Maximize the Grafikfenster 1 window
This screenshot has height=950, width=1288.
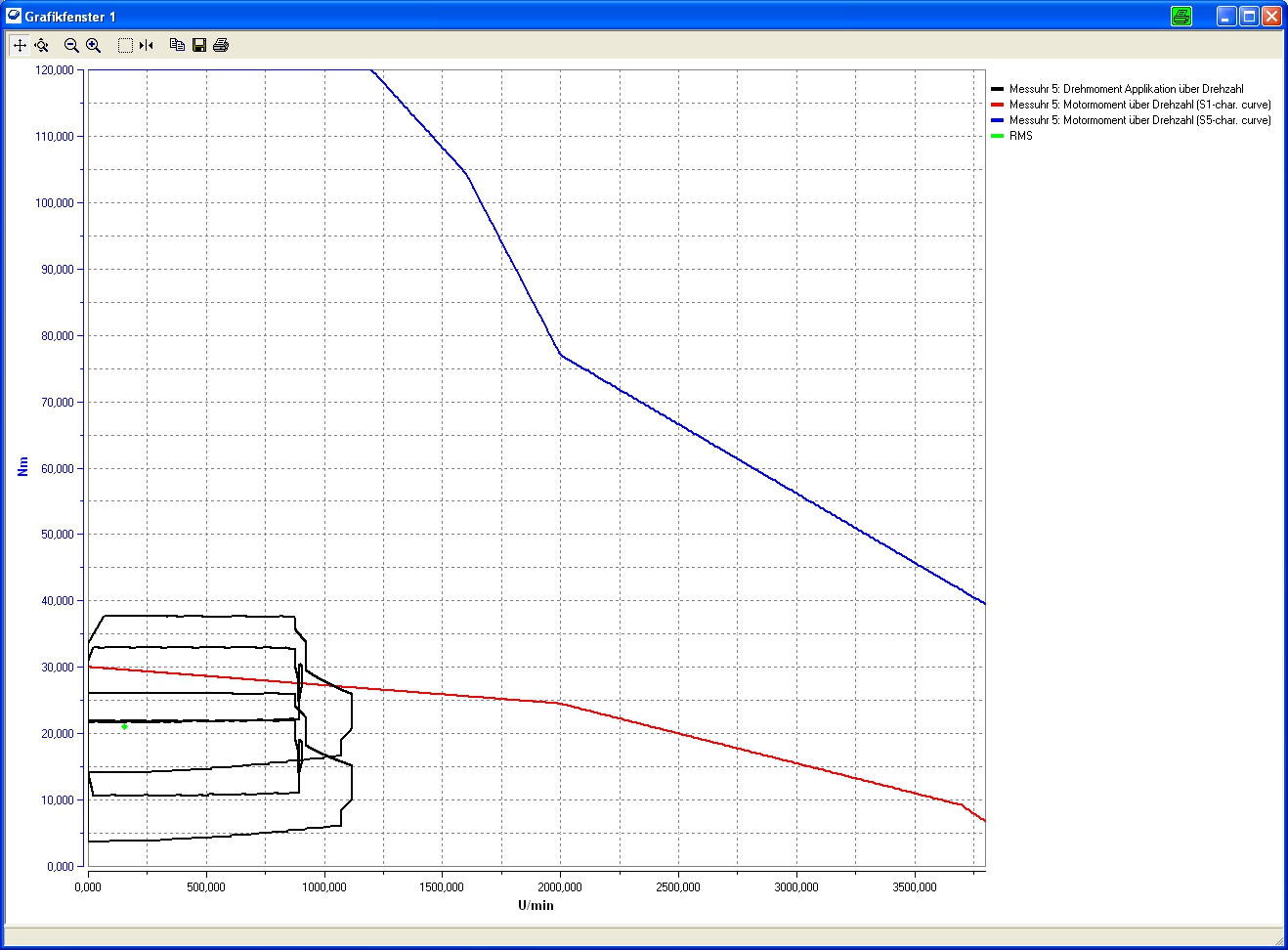coord(1249,16)
